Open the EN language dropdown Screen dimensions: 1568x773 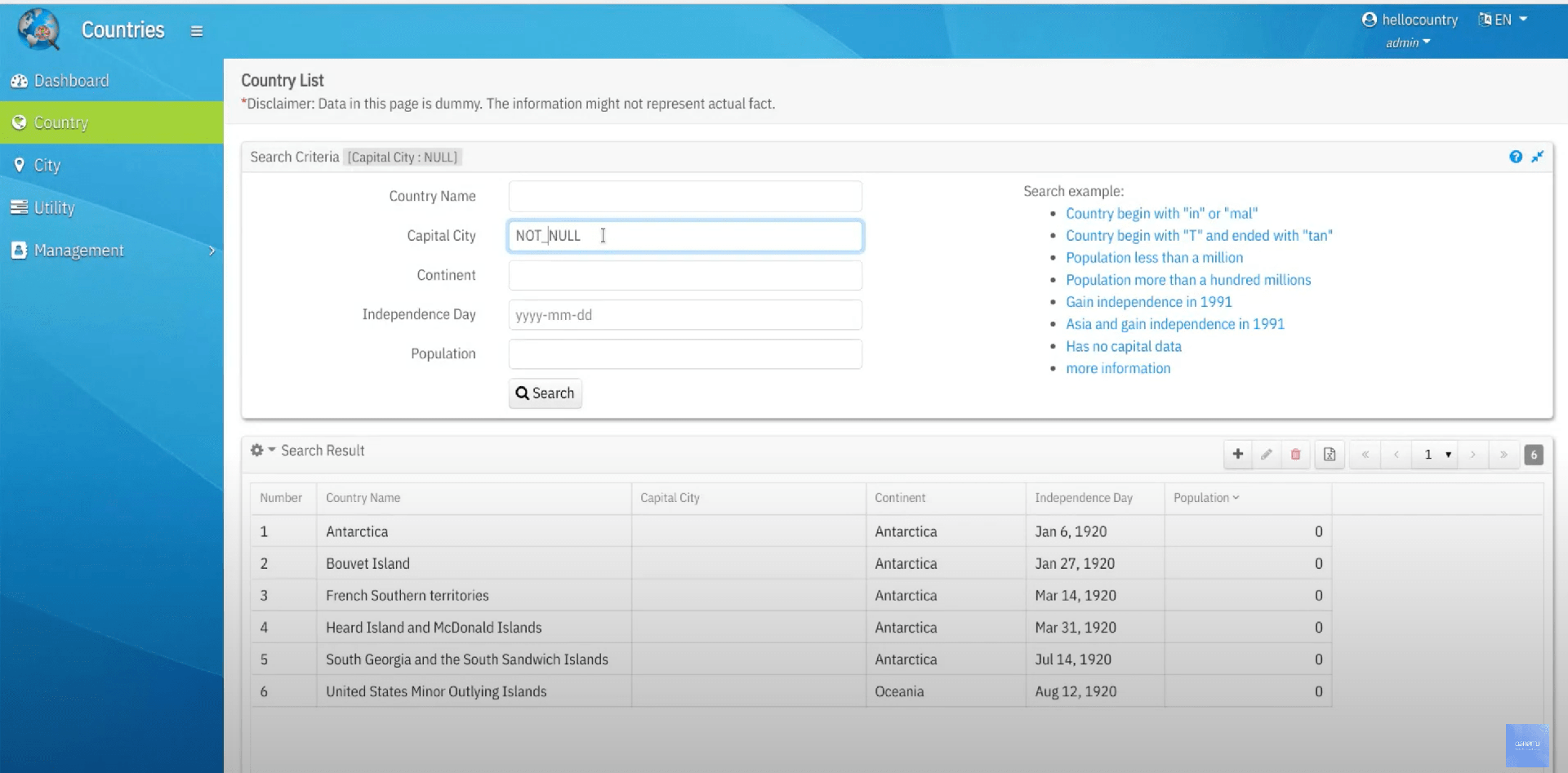coord(1503,20)
